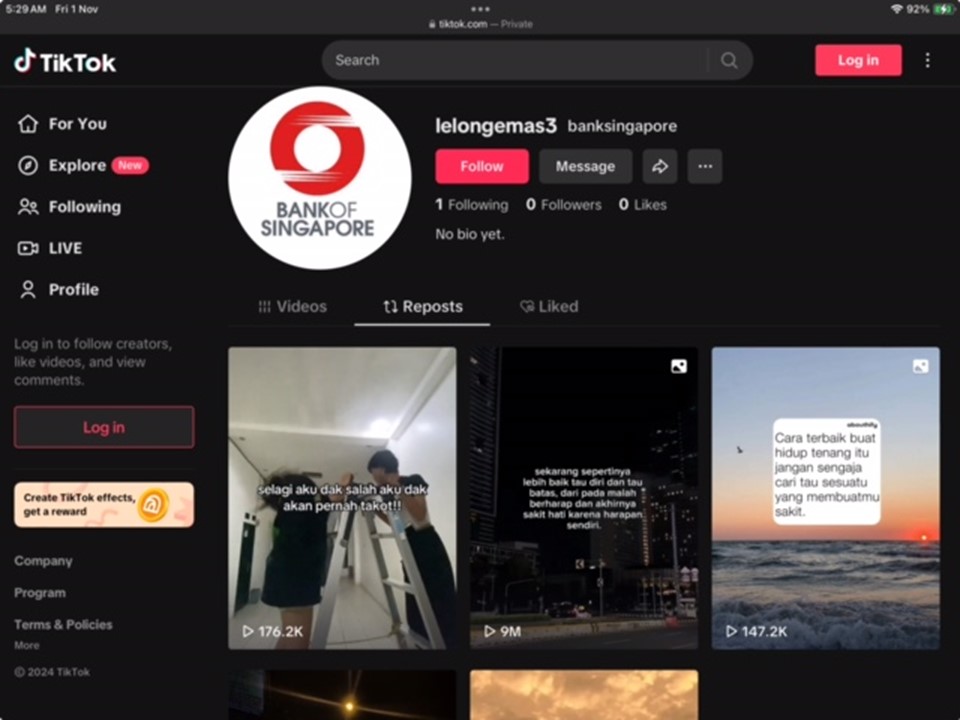Image resolution: width=960 pixels, height=720 pixels.
Task: Open the street light video thumbnail
Action: pos(342,695)
